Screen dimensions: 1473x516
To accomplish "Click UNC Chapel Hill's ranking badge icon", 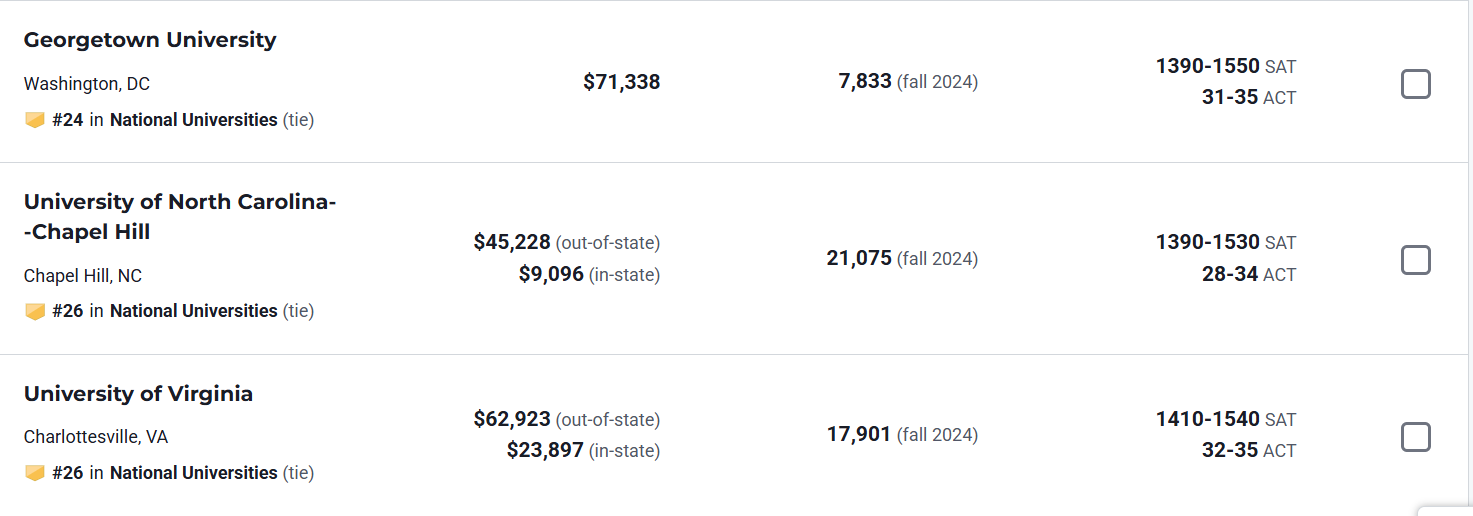I will click(x=35, y=311).
